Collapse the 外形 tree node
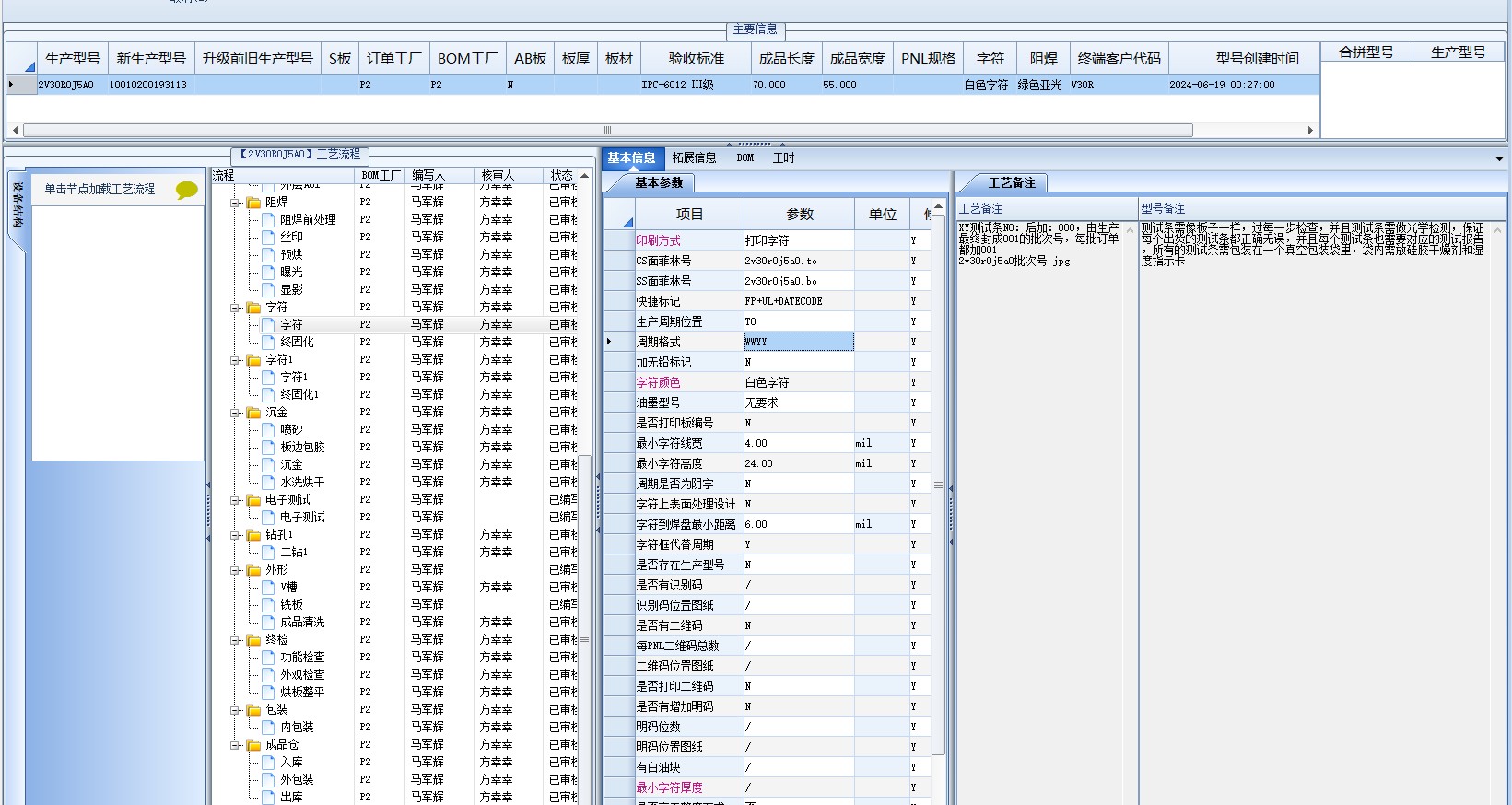The image size is (1512, 805). [235, 569]
